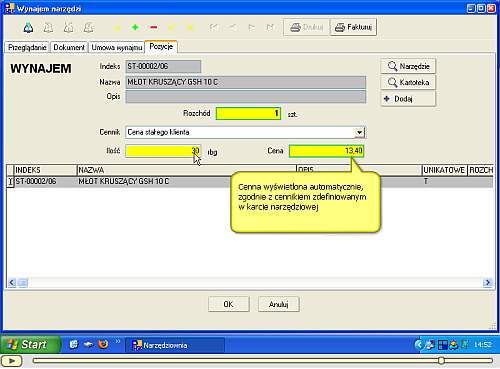Open Firefox from quick launch

click(x=103, y=344)
